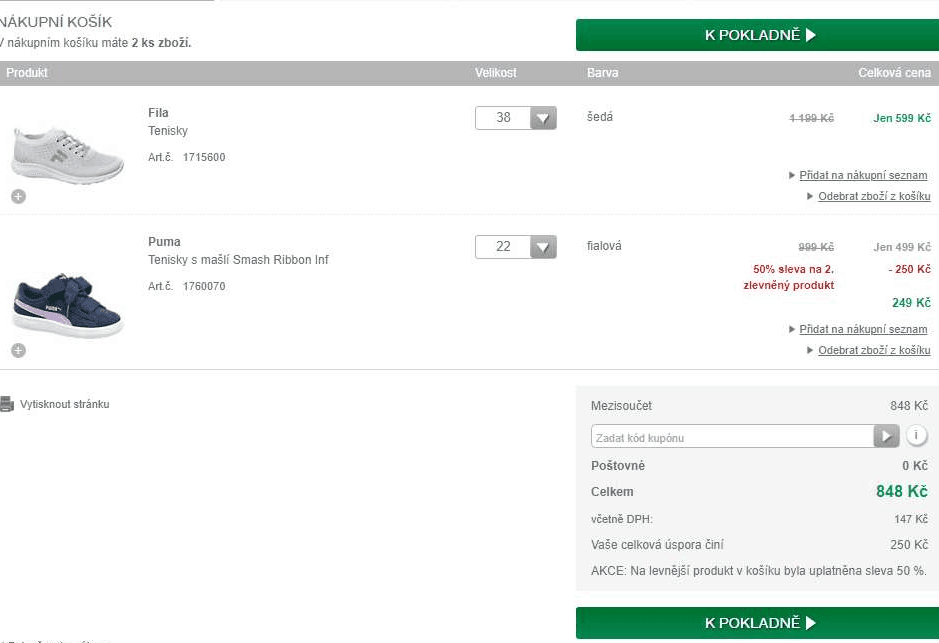
Task: Click the Produkt column header
Action: 27,73
